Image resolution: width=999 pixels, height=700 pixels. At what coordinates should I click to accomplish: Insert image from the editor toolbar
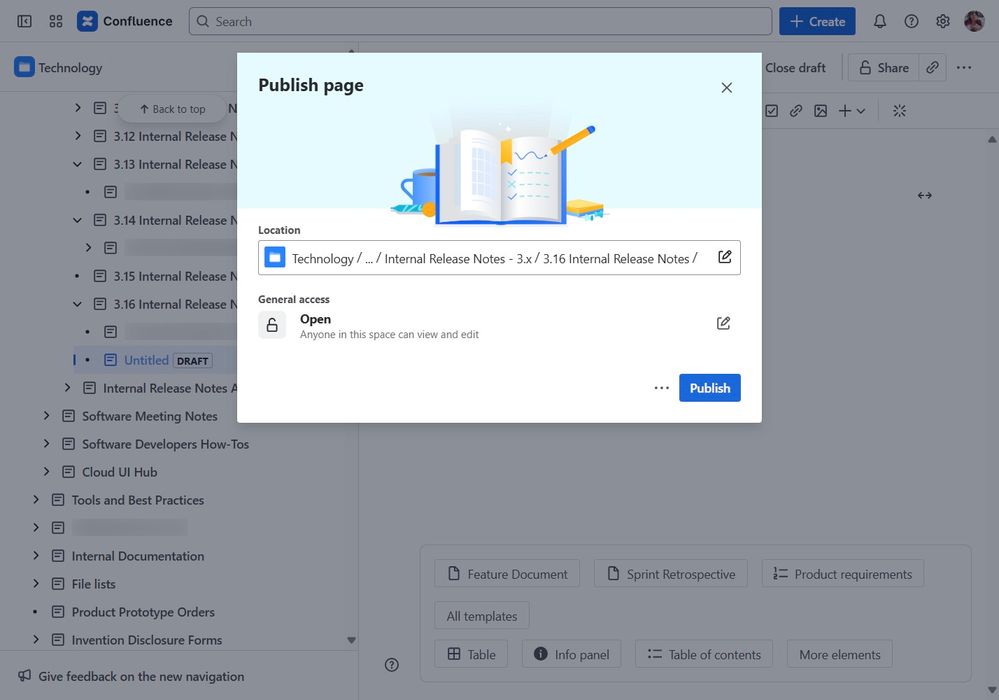coord(821,111)
